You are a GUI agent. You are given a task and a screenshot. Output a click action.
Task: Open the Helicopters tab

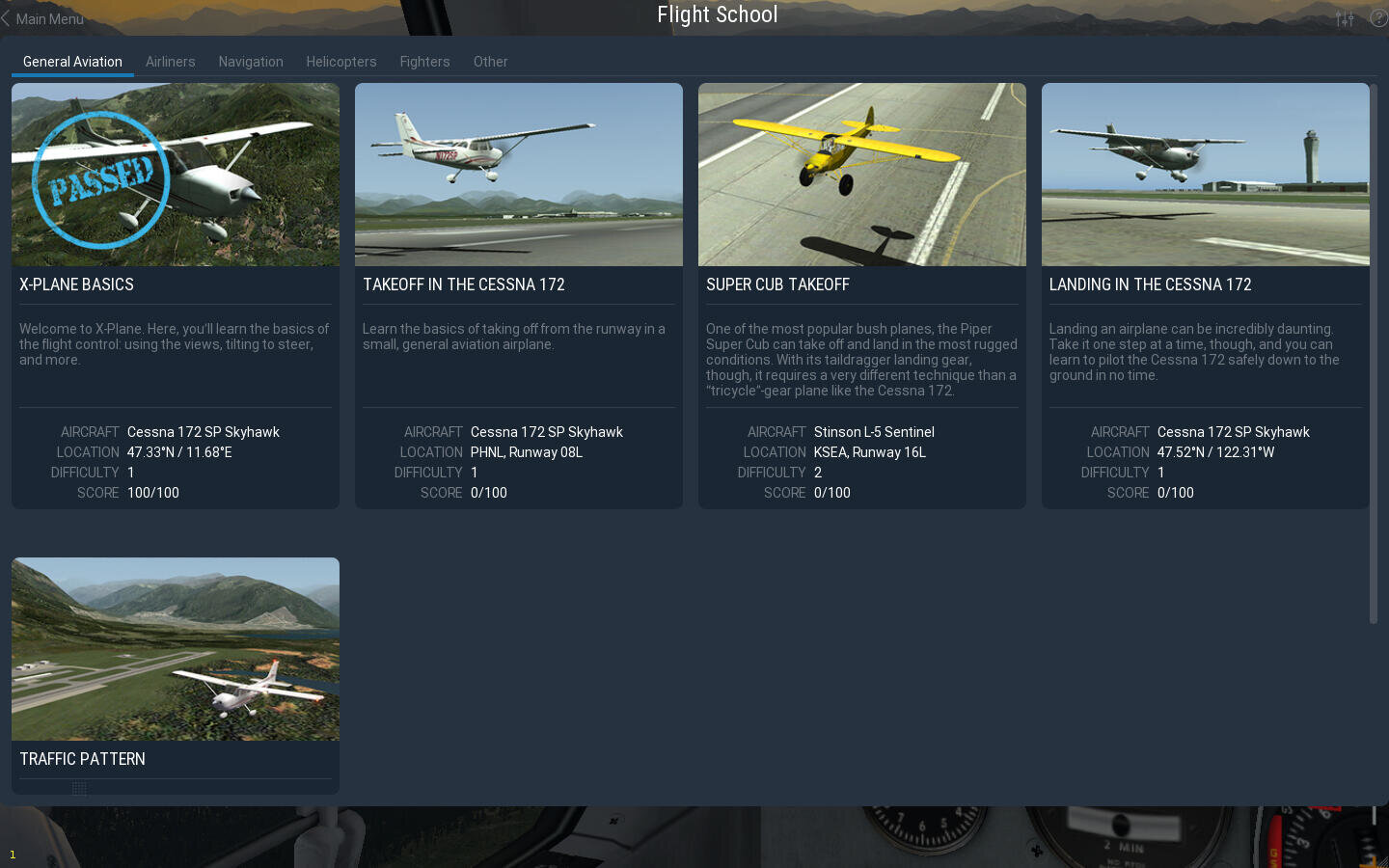[341, 62]
